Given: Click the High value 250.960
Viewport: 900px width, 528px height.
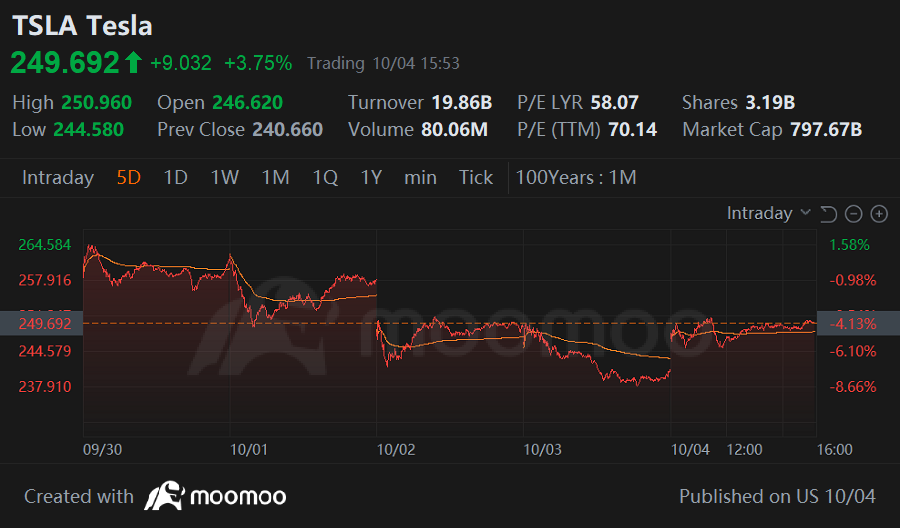Looking at the screenshot, I should (x=96, y=103).
